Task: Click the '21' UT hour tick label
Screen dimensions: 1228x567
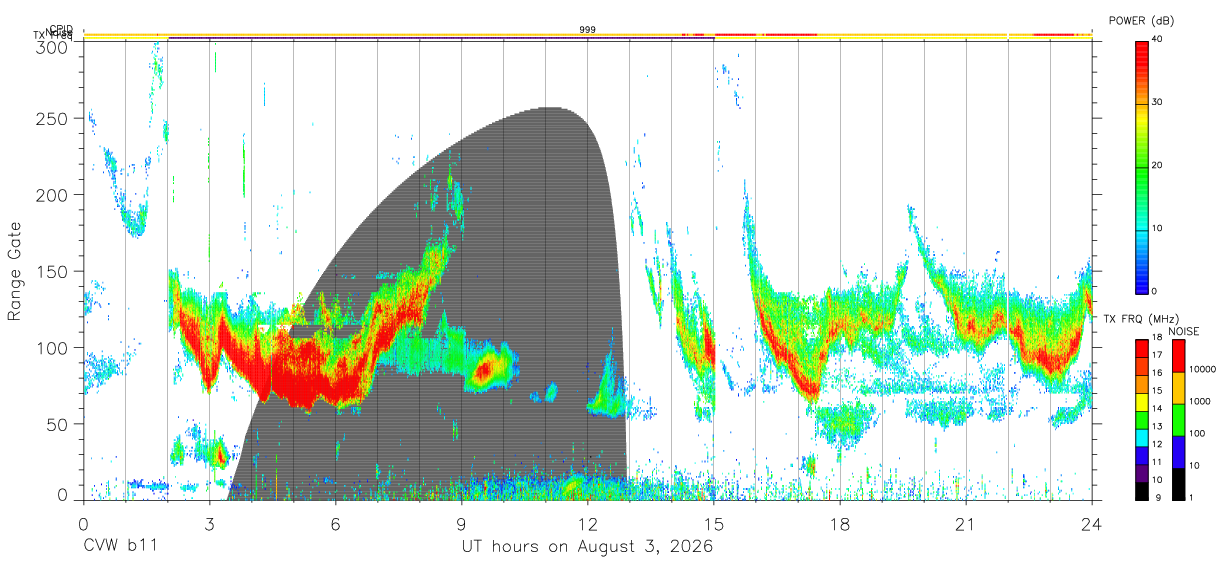Action: (965, 523)
